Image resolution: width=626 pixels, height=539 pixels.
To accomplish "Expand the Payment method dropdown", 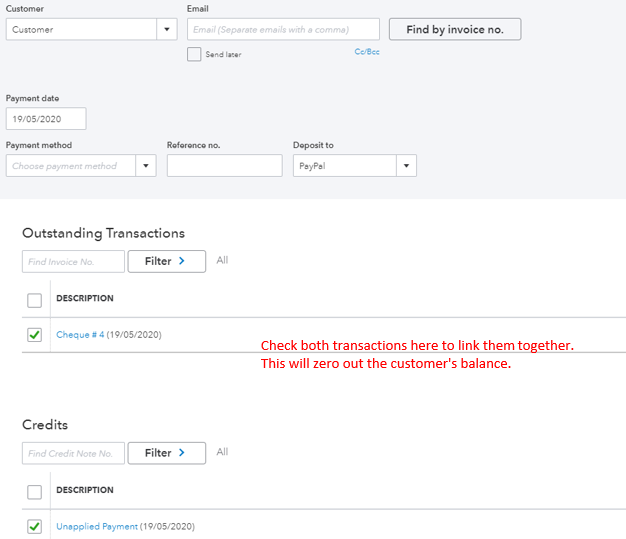I will click(x=147, y=166).
